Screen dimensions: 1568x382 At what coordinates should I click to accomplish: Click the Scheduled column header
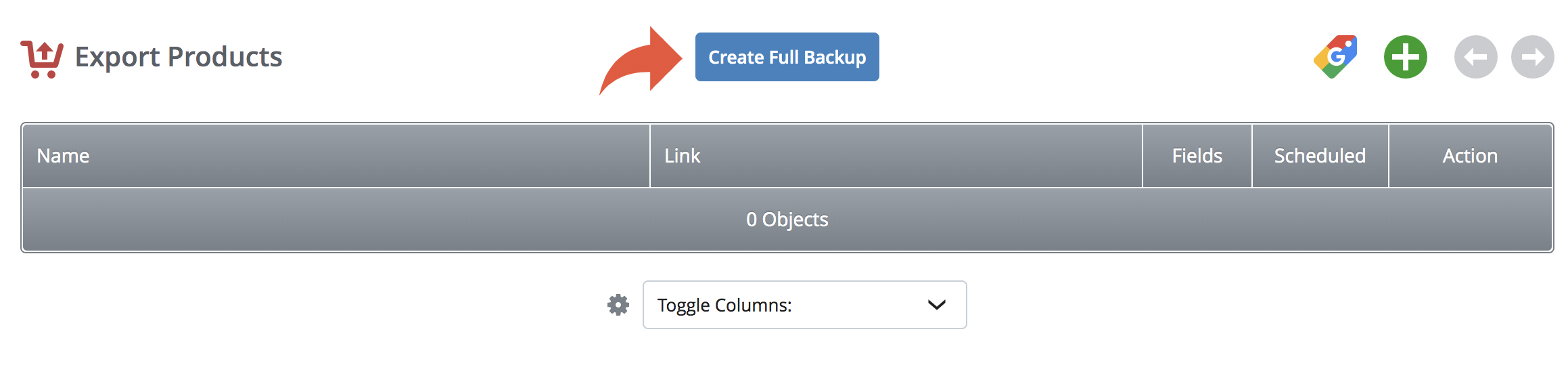click(1320, 156)
